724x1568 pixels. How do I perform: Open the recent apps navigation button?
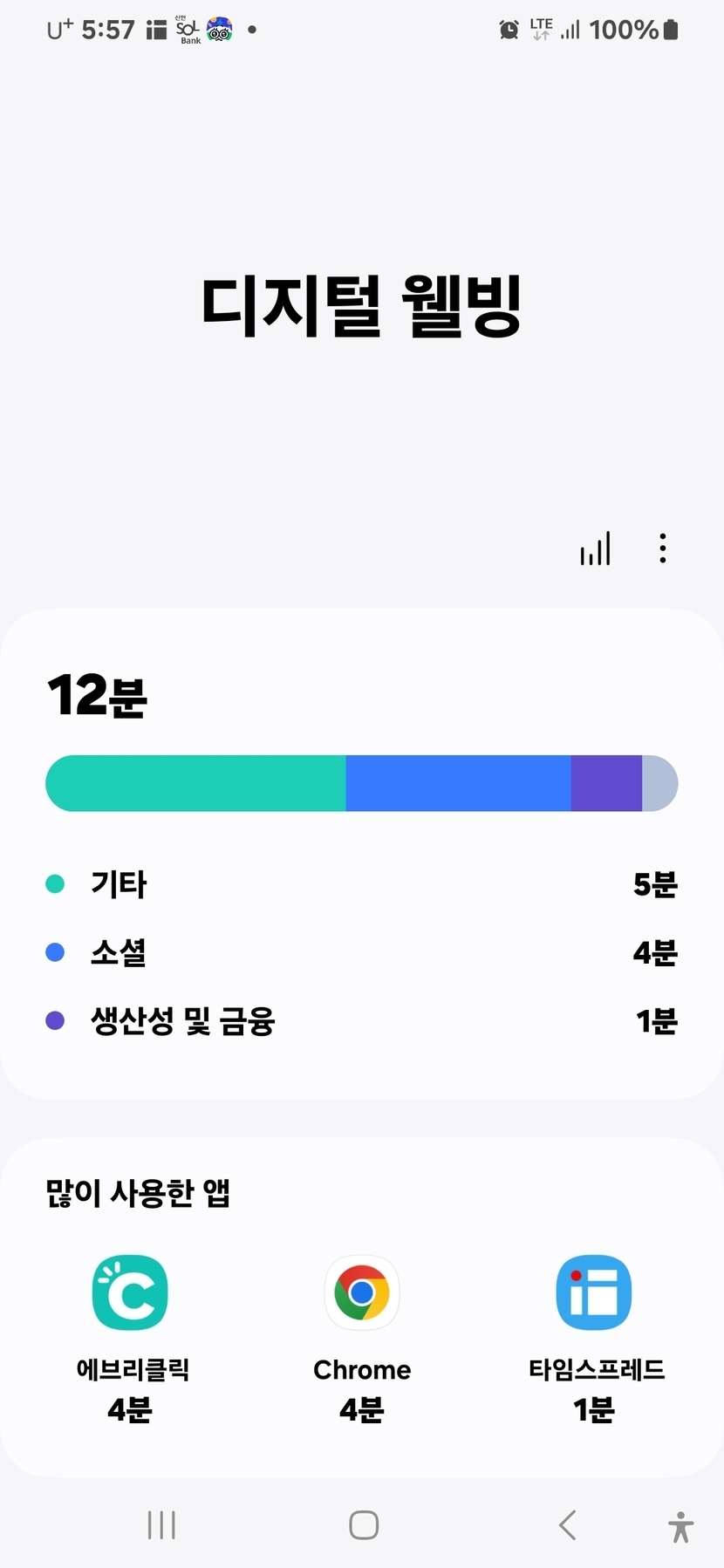pyautogui.click(x=161, y=1525)
